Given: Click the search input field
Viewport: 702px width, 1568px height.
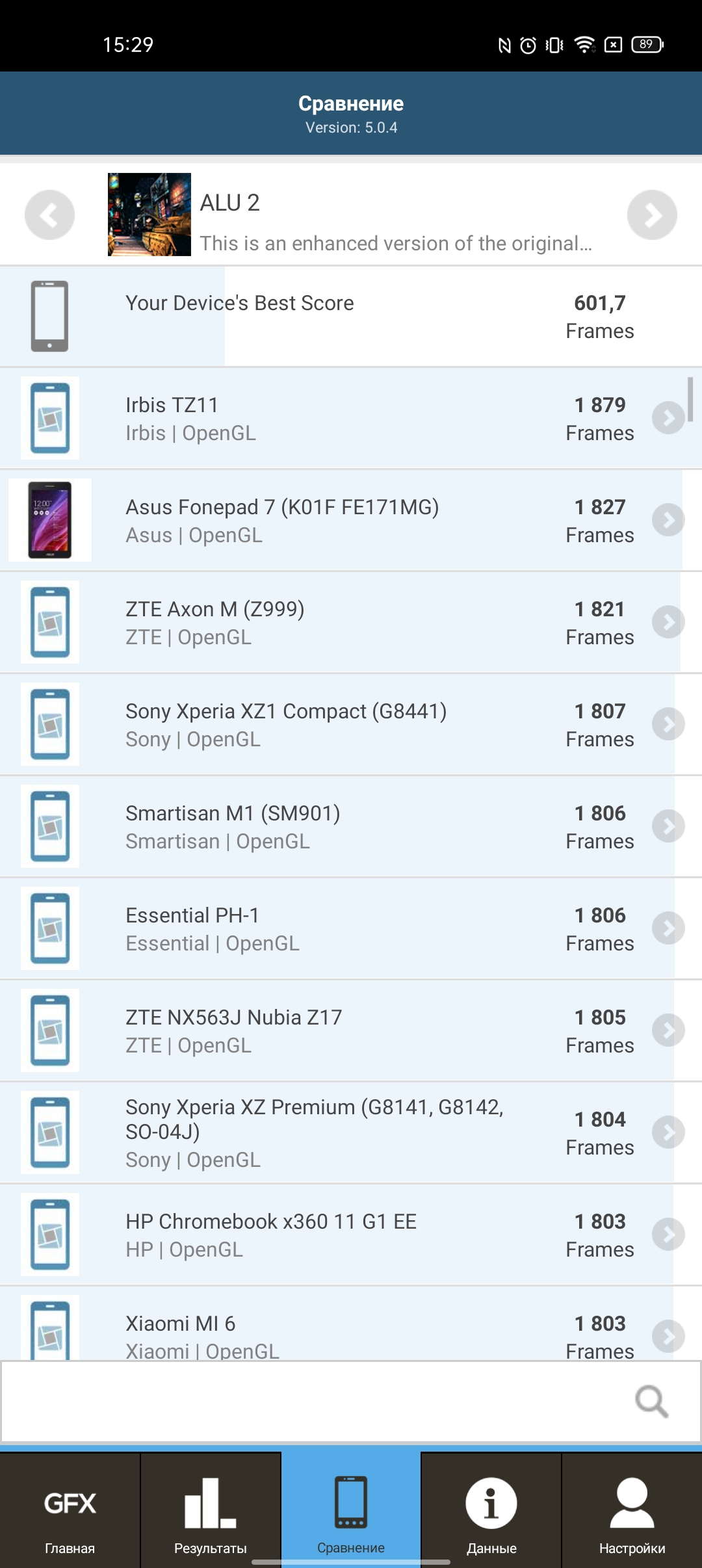Looking at the screenshot, I should [312, 1401].
